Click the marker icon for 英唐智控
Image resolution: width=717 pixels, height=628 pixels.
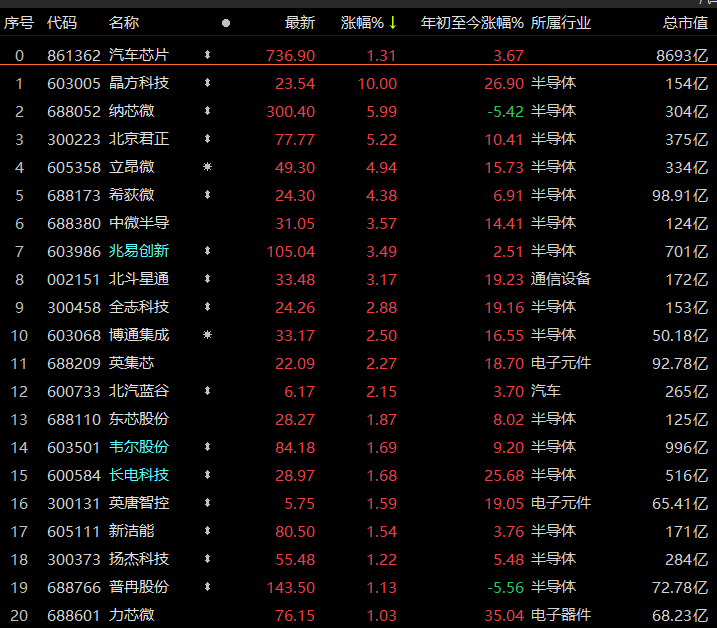[207, 503]
